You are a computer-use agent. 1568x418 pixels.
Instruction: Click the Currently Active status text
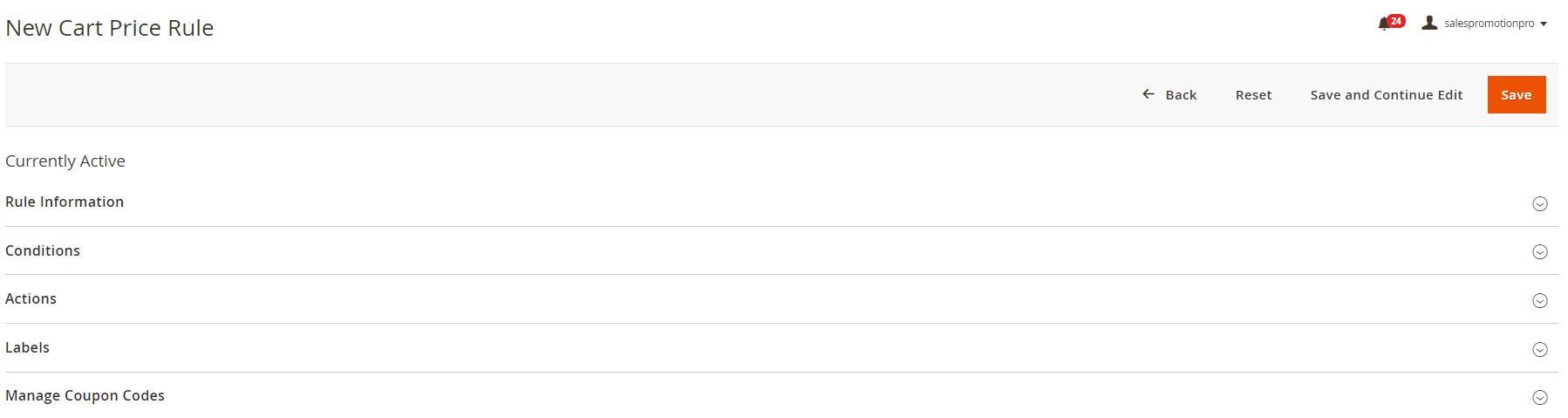pyautogui.click(x=65, y=161)
